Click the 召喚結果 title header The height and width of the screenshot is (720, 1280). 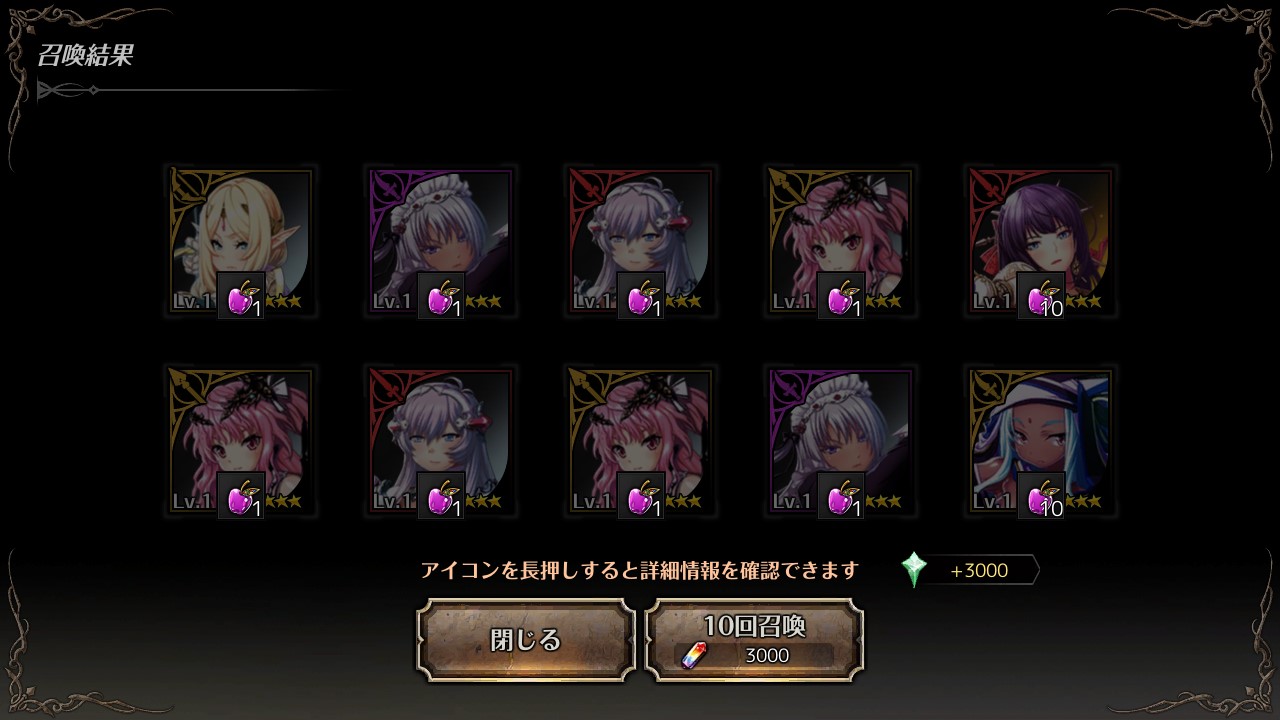point(86,56)
